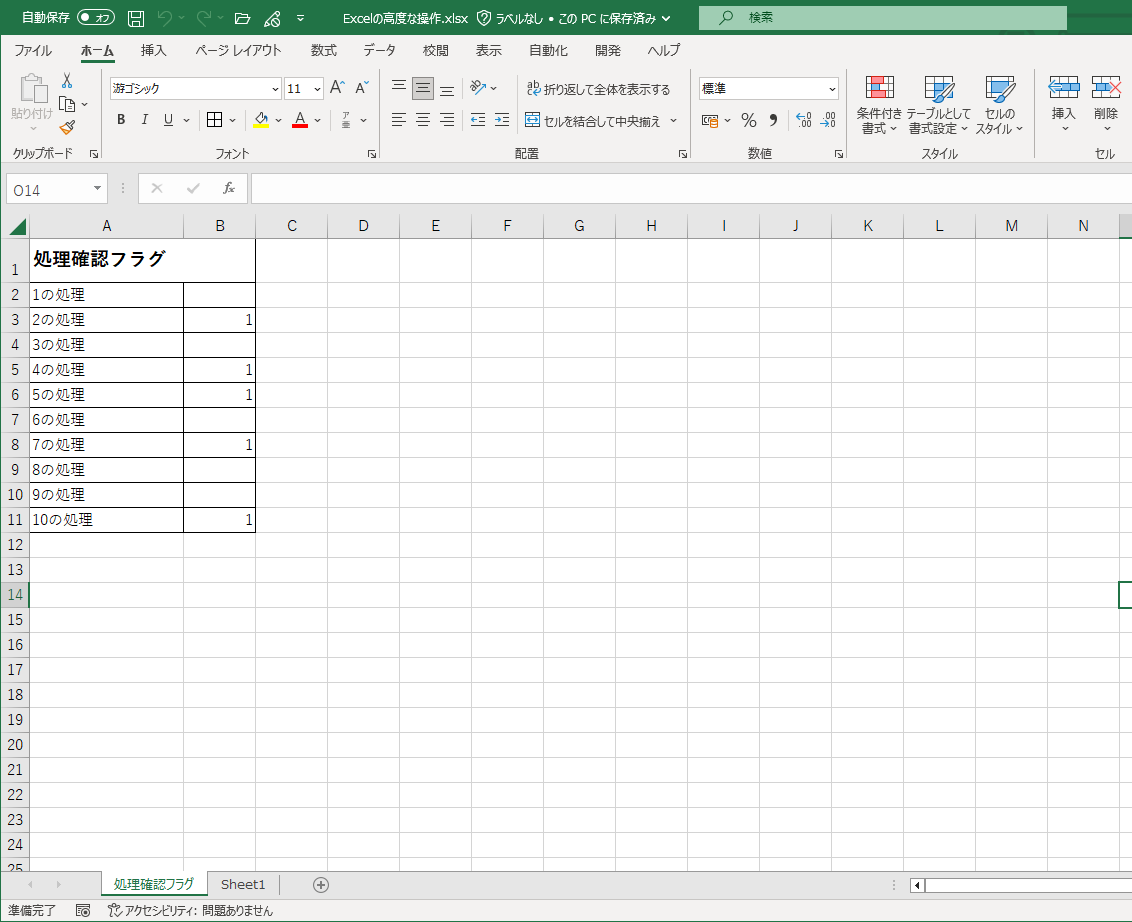Click the Save floppy disk icon
Screen dimensions: 1132x922
coord(136,18)
